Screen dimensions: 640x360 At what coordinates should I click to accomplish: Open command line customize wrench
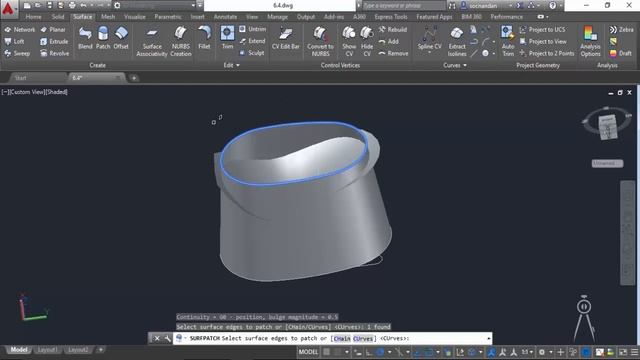click(x=167, y=338)
